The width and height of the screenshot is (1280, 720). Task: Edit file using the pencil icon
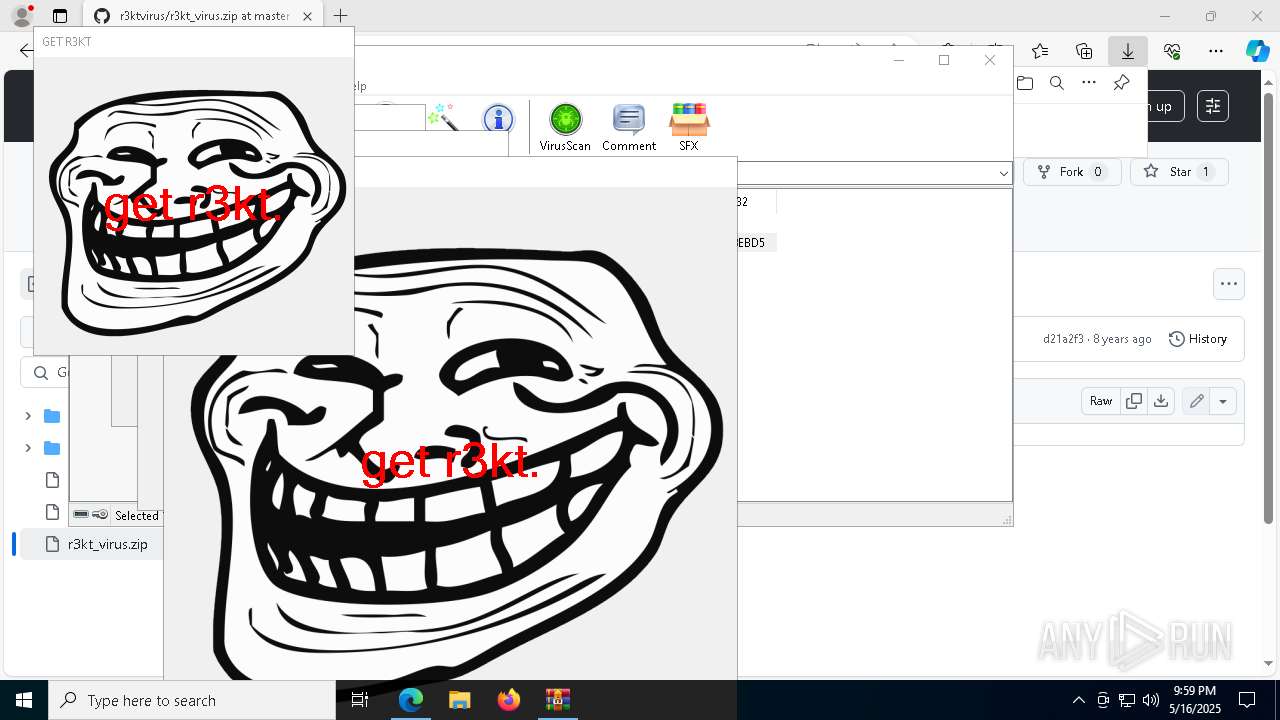click(x=1196, y=401)
